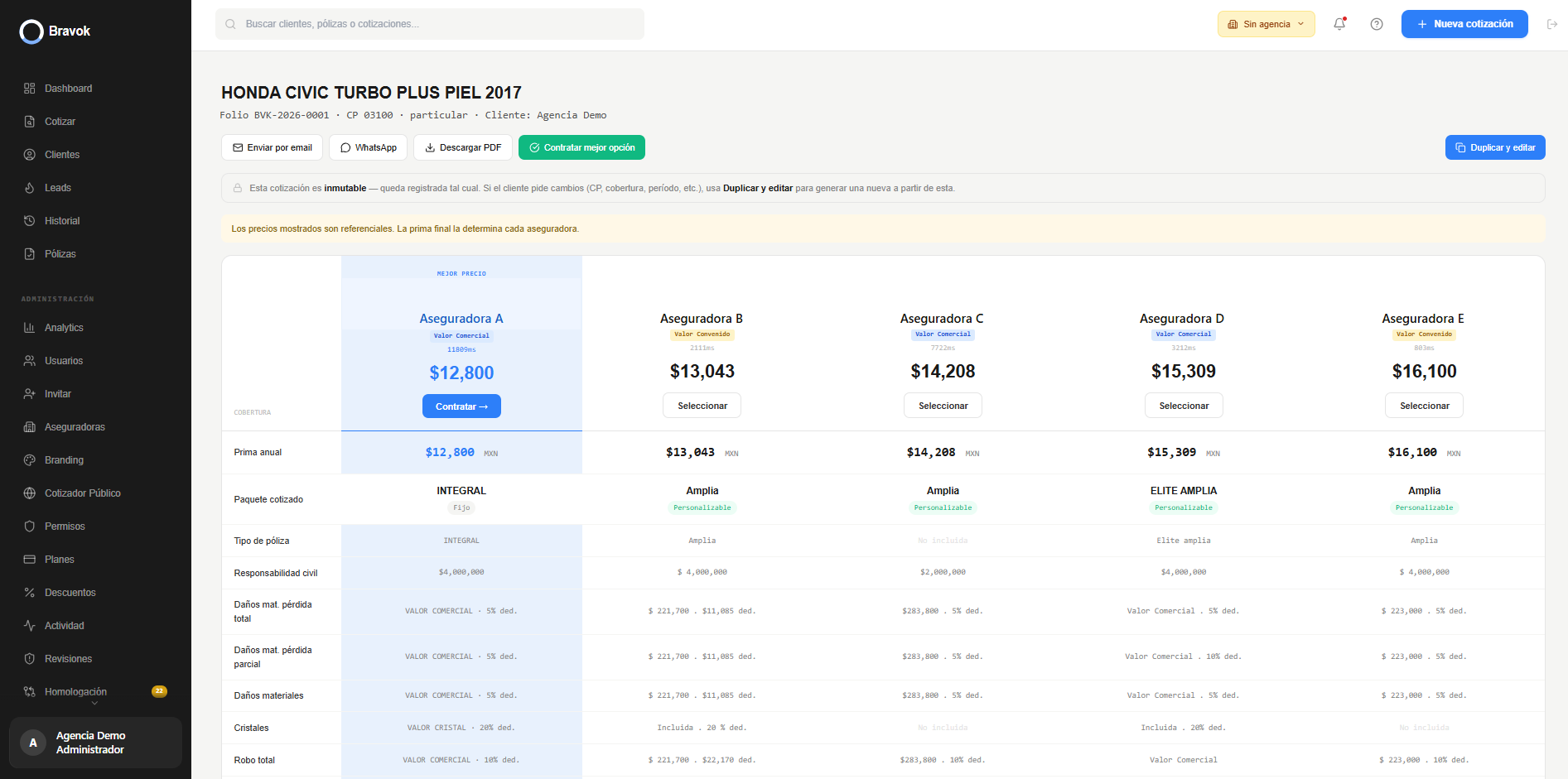Image resolution: width=1568 pixels, height=779 pixels.
Task: Click the Analytics chart icon
Action: [30, 328]
